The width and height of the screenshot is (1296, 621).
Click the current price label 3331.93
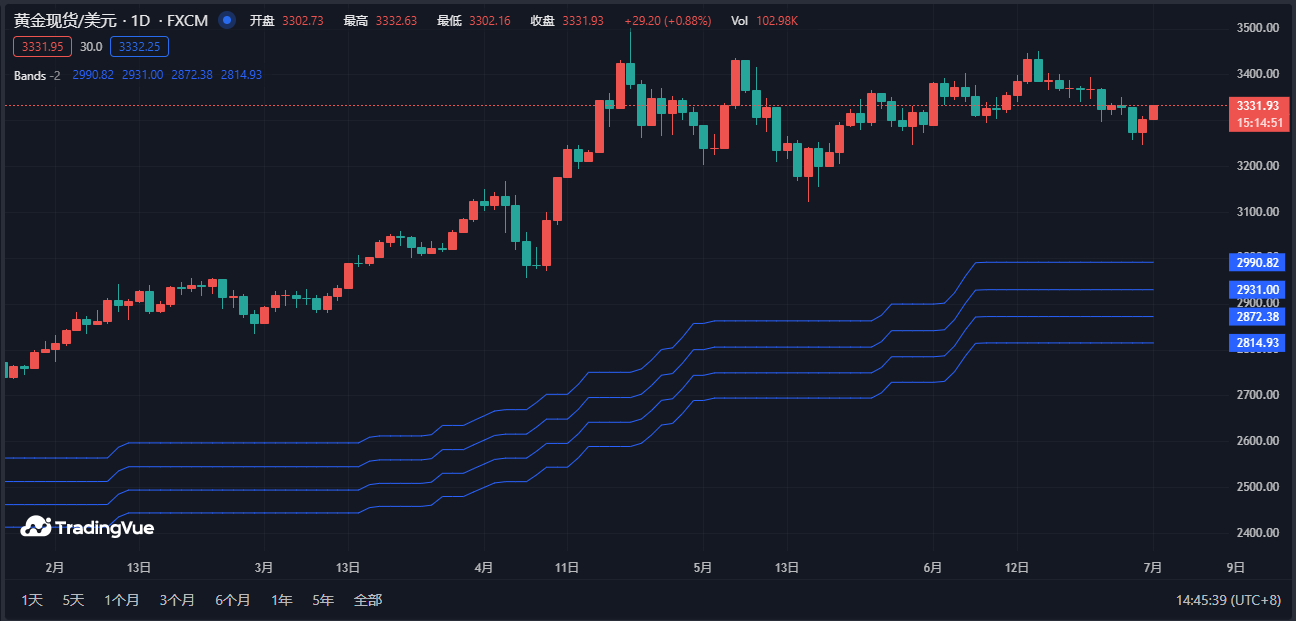tap(1257, 106)
